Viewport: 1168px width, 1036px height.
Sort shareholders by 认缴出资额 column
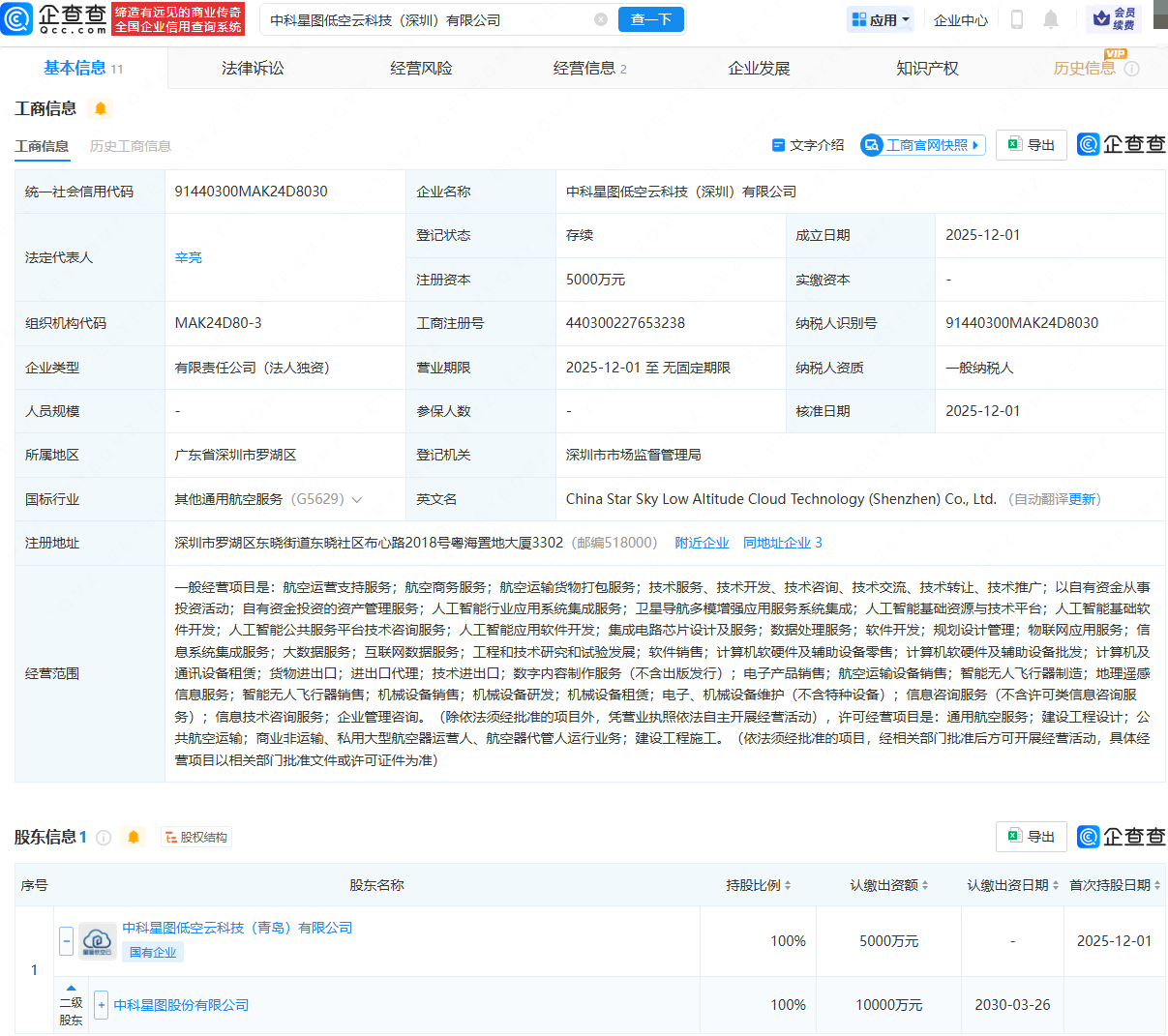coord(889,885)
